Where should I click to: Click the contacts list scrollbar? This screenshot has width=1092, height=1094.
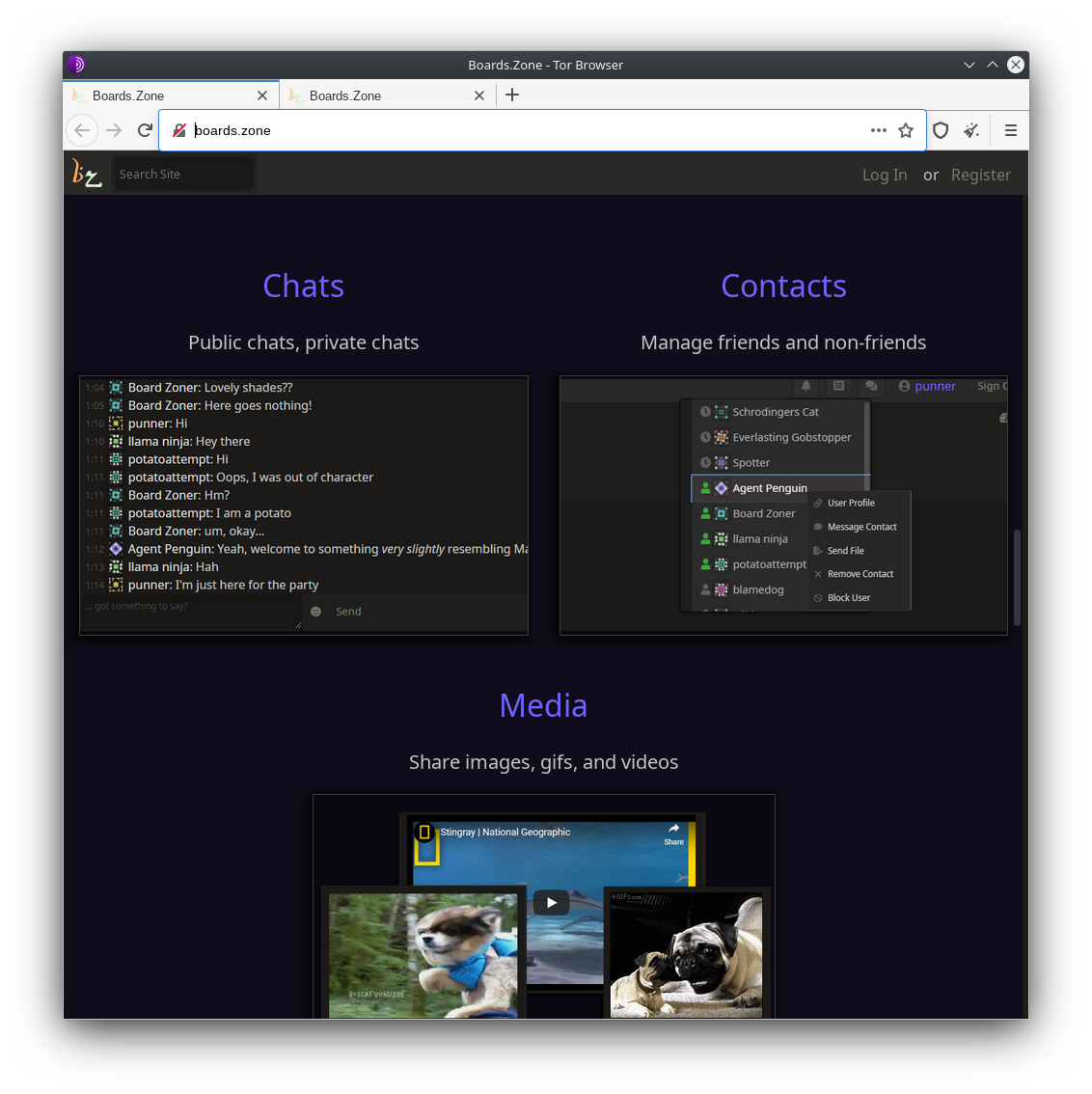click(x=866, y=447)
